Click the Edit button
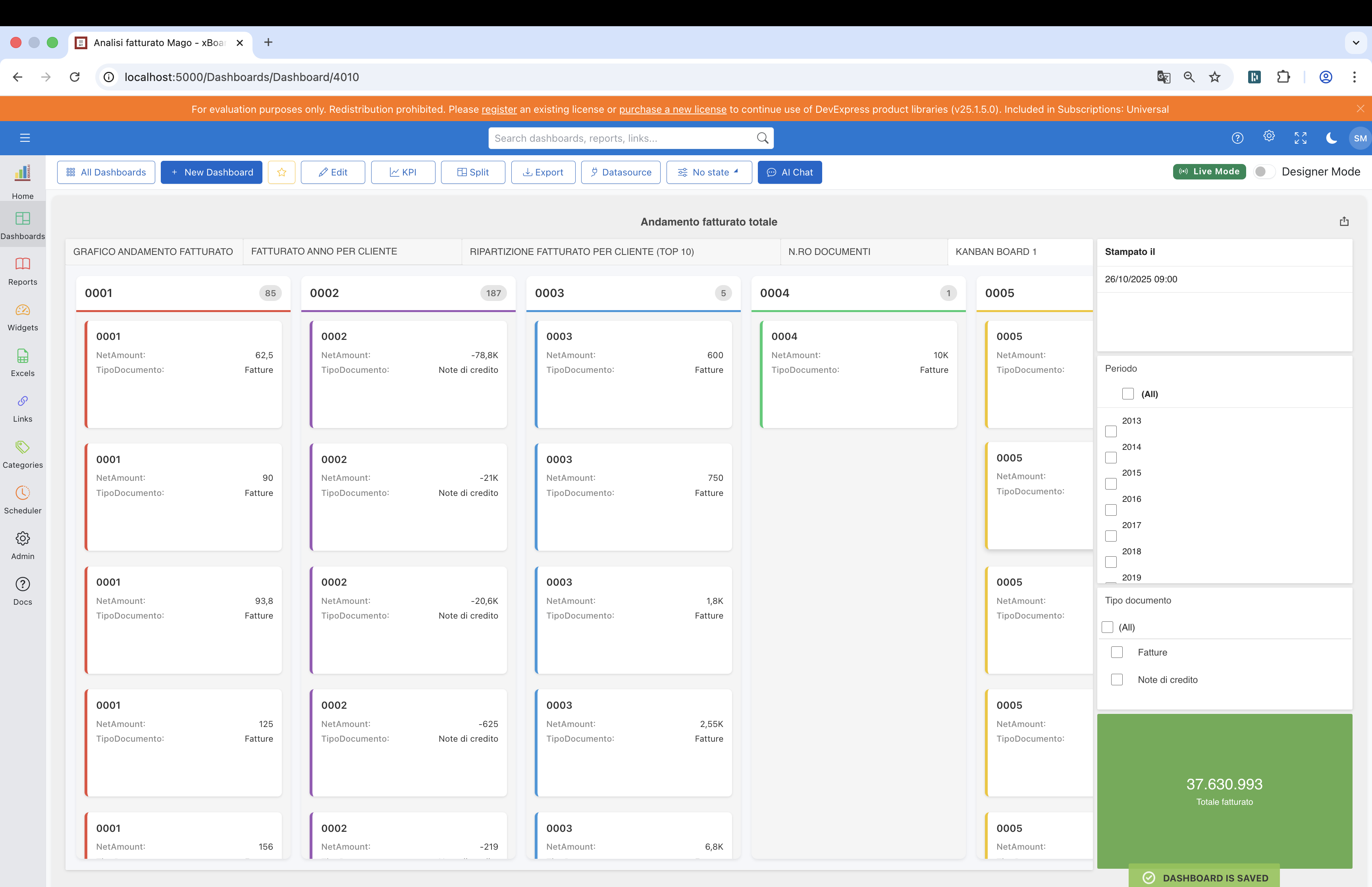The width and height of the screenshot is (1372, 887). click(333, 172)
